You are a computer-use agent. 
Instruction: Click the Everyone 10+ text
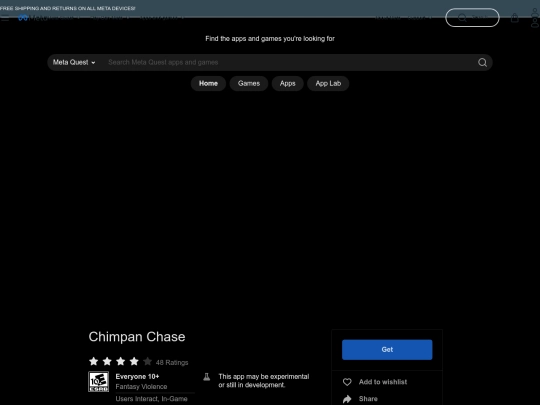click(137, 376)
